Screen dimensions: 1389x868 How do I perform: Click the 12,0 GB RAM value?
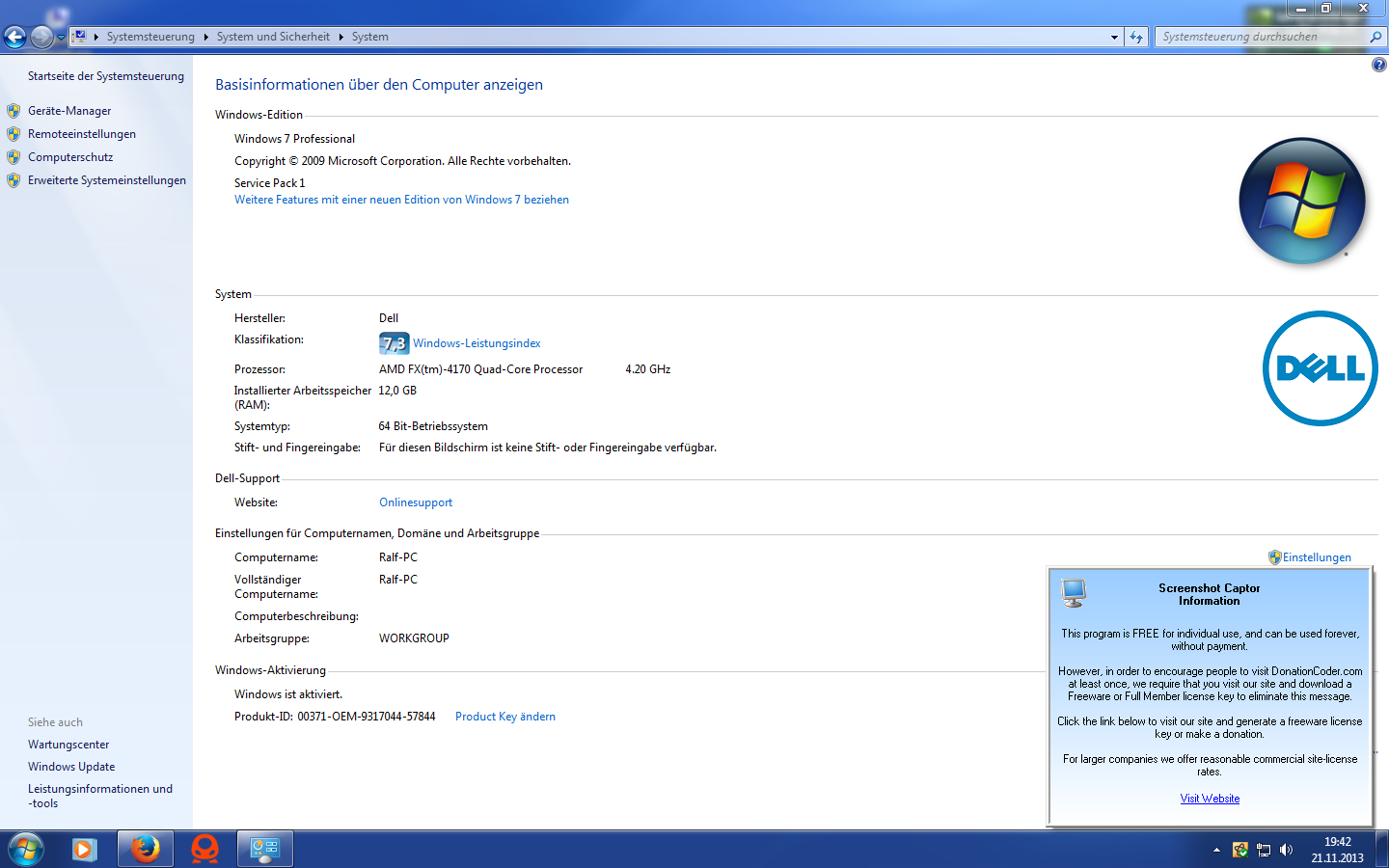397,391
